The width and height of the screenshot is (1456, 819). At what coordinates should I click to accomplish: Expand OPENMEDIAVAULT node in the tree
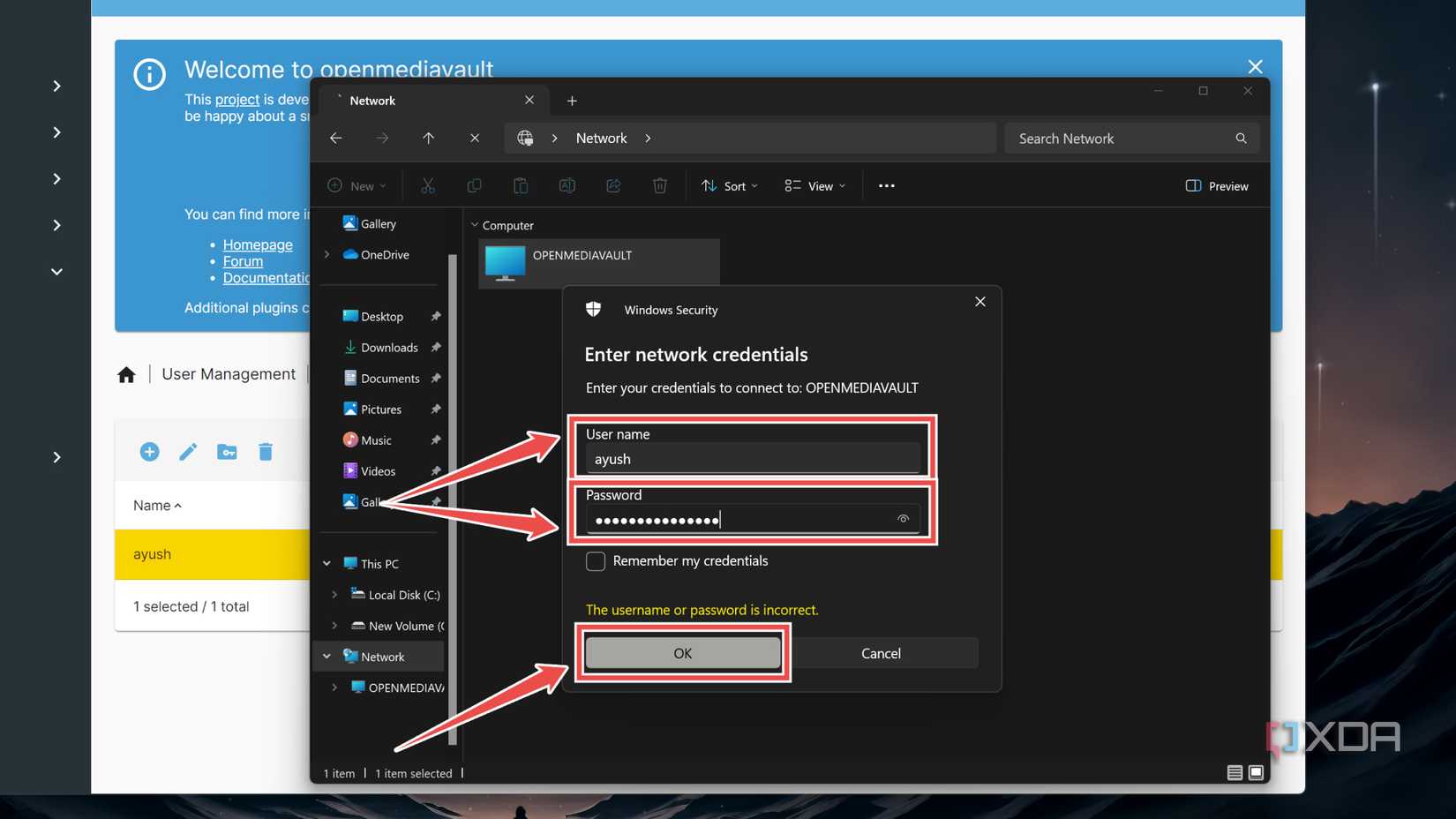tap(334, 687)
